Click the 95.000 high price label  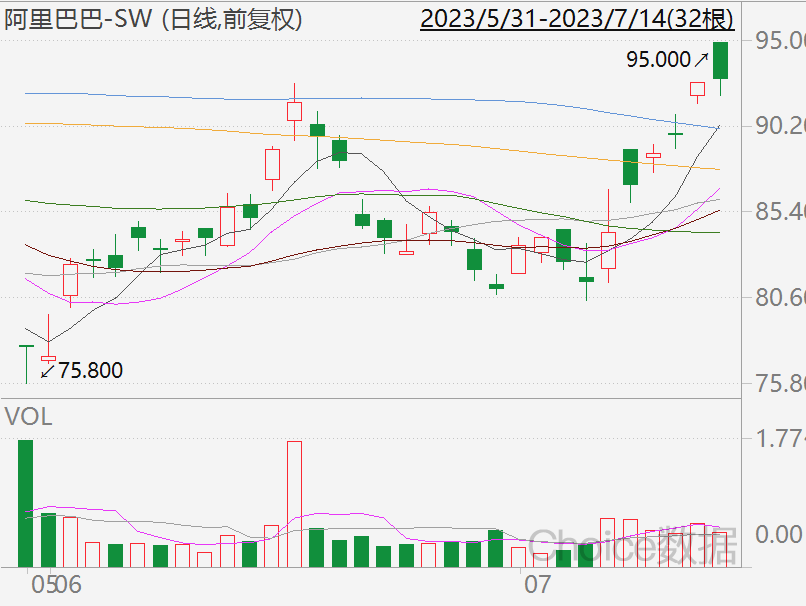(x=658, y=60)
